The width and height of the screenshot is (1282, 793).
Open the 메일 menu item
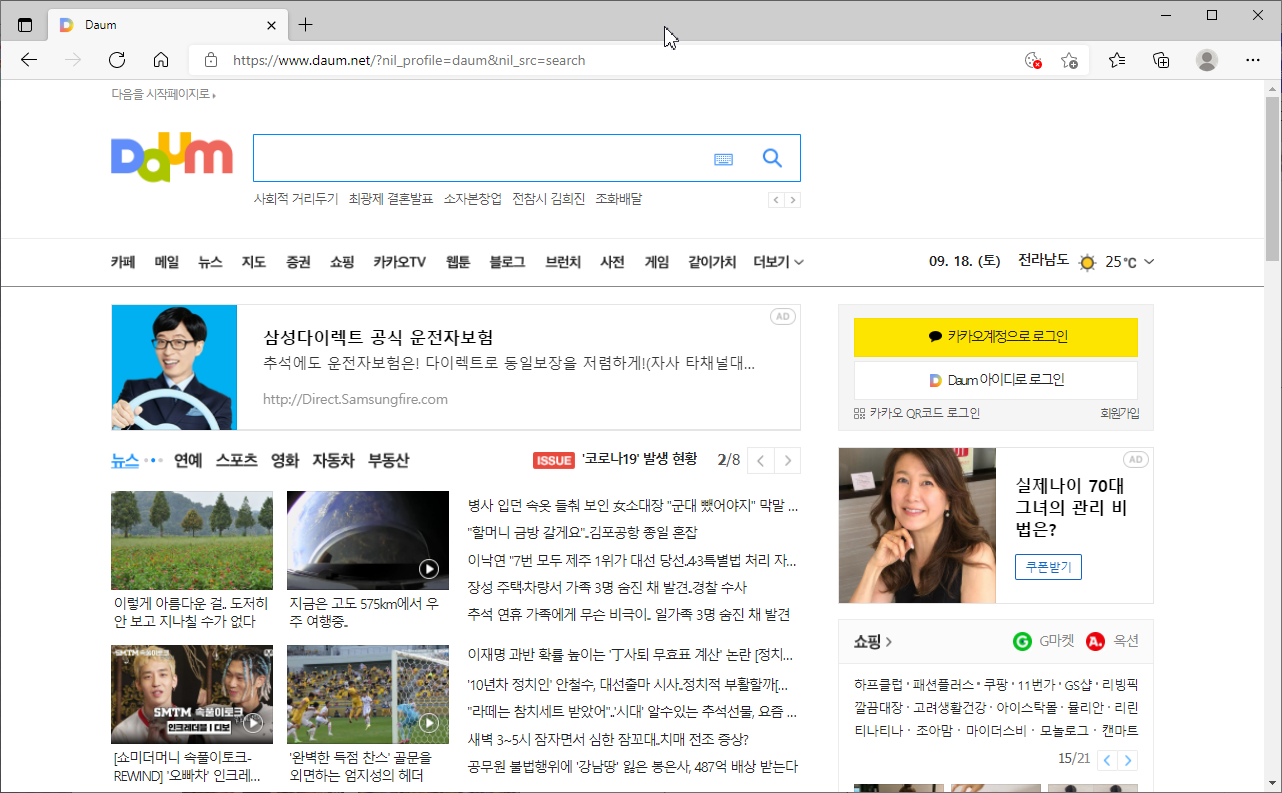(x=167, y=262)
